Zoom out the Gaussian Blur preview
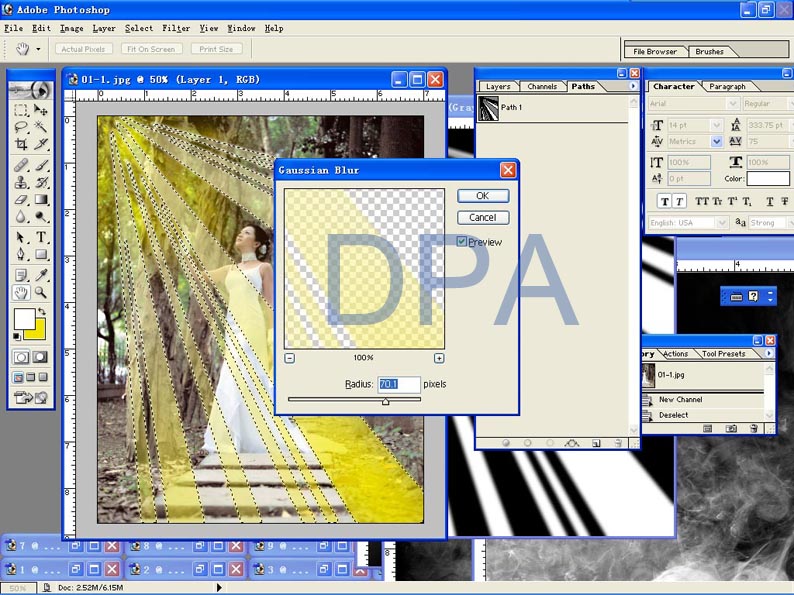The height and width of the screenshot is (595, 794). coord(290,358)
